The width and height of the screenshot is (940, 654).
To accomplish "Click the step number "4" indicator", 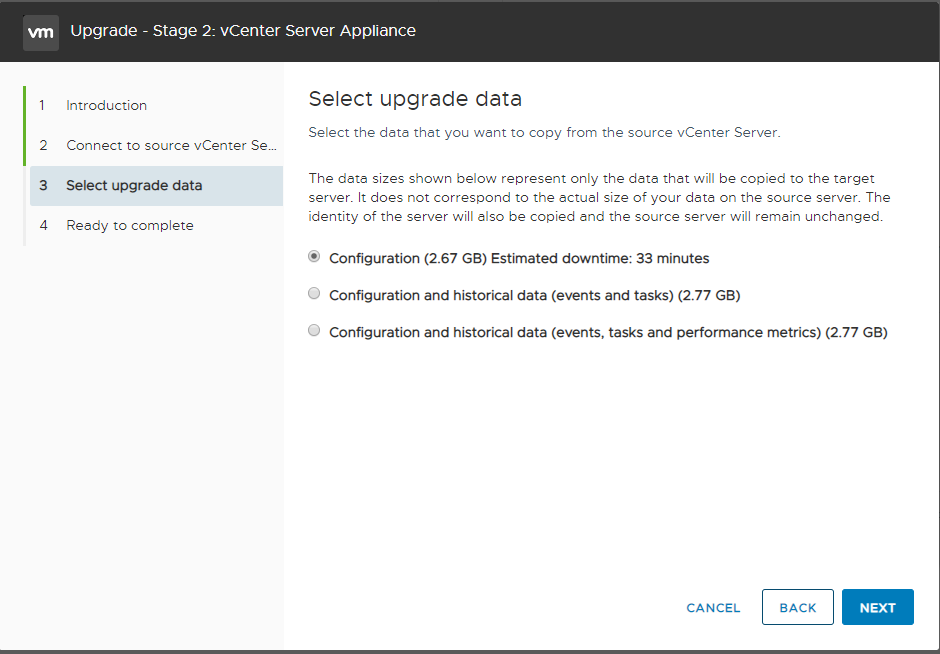I will pyautogui.click(x=43, y=225).
